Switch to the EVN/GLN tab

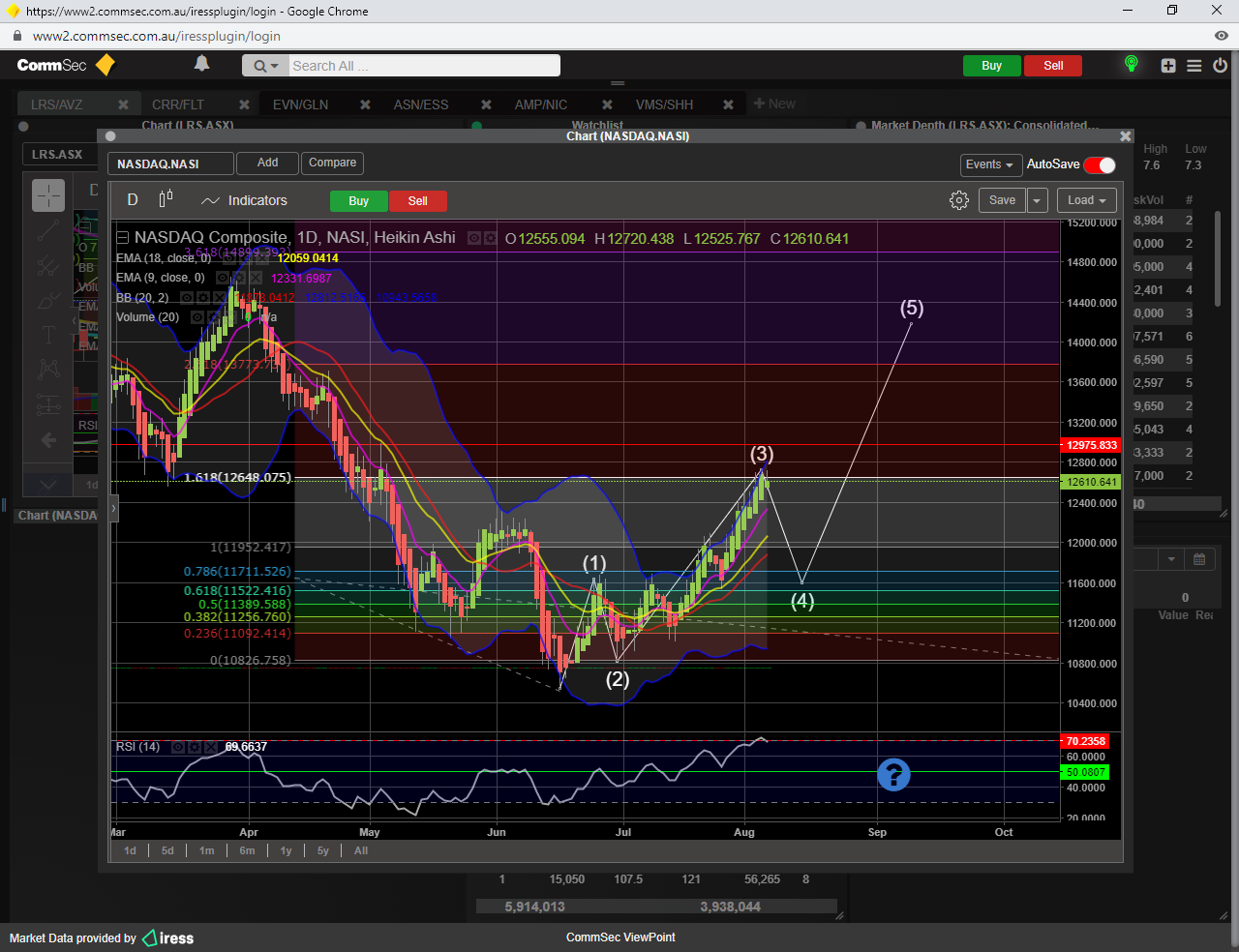tap(300, 104)
